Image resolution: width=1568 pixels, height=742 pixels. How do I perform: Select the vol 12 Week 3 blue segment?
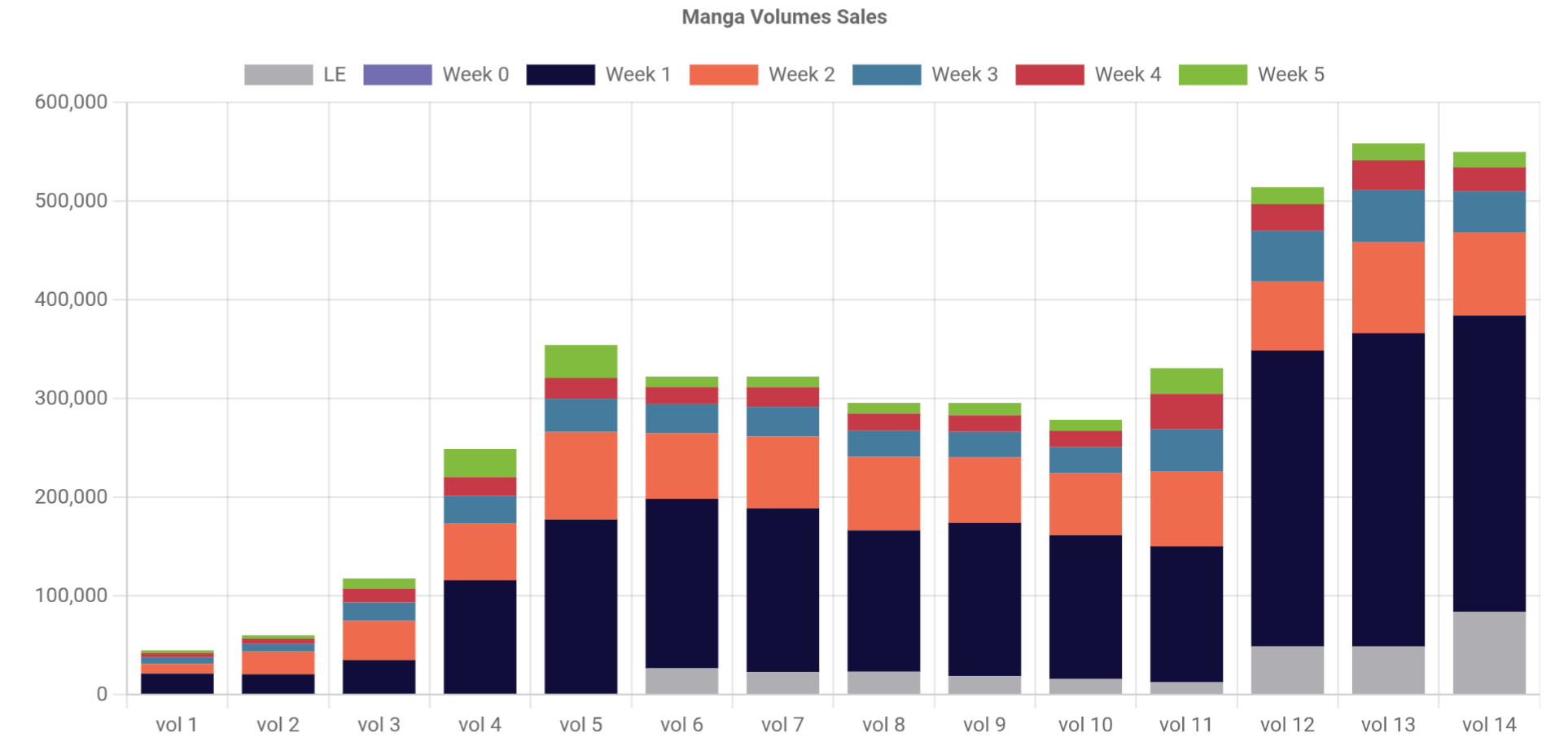1288,256
